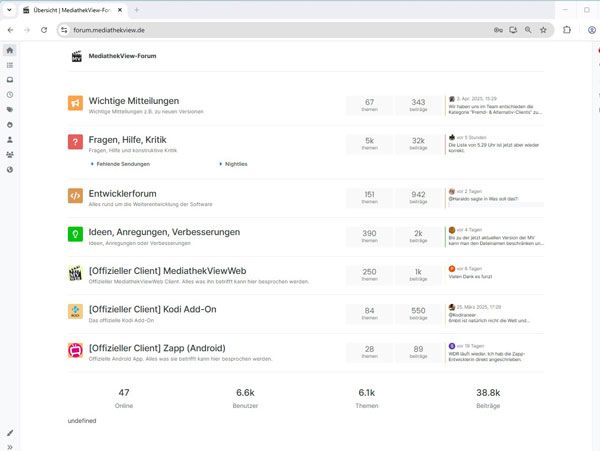Click the Entwicklerforum code brackets icon
This screenshot has height=451, width=600.
[75, 196]
